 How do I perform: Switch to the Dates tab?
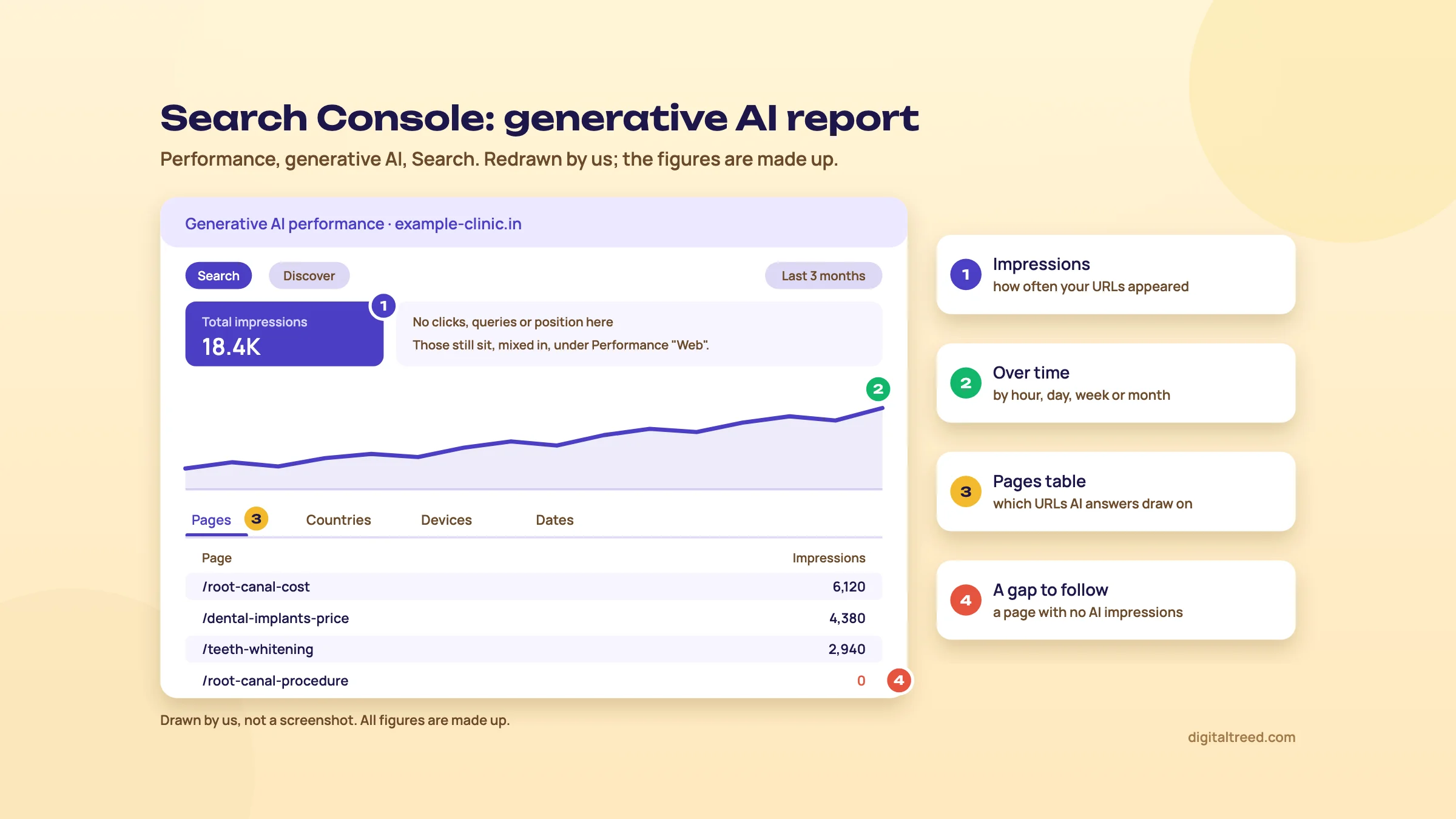click(x=554, y=520)
